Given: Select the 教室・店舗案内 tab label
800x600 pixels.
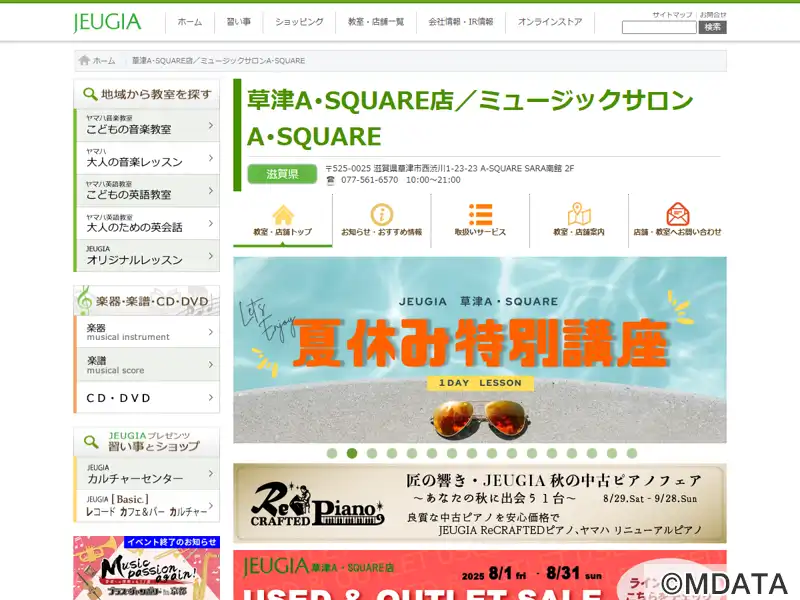Looking at the screenshot, I should [x=579, y=232].
